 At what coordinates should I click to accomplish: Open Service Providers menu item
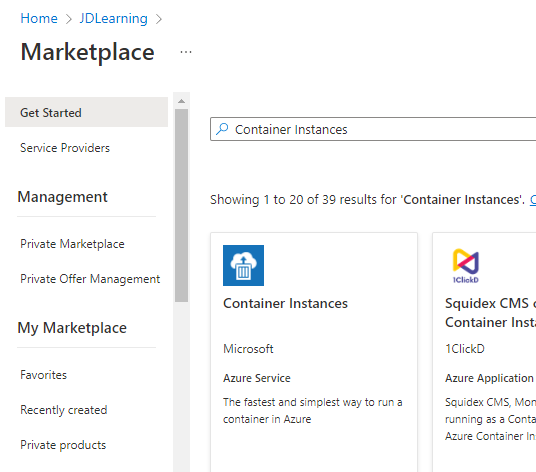click(65, 148)
